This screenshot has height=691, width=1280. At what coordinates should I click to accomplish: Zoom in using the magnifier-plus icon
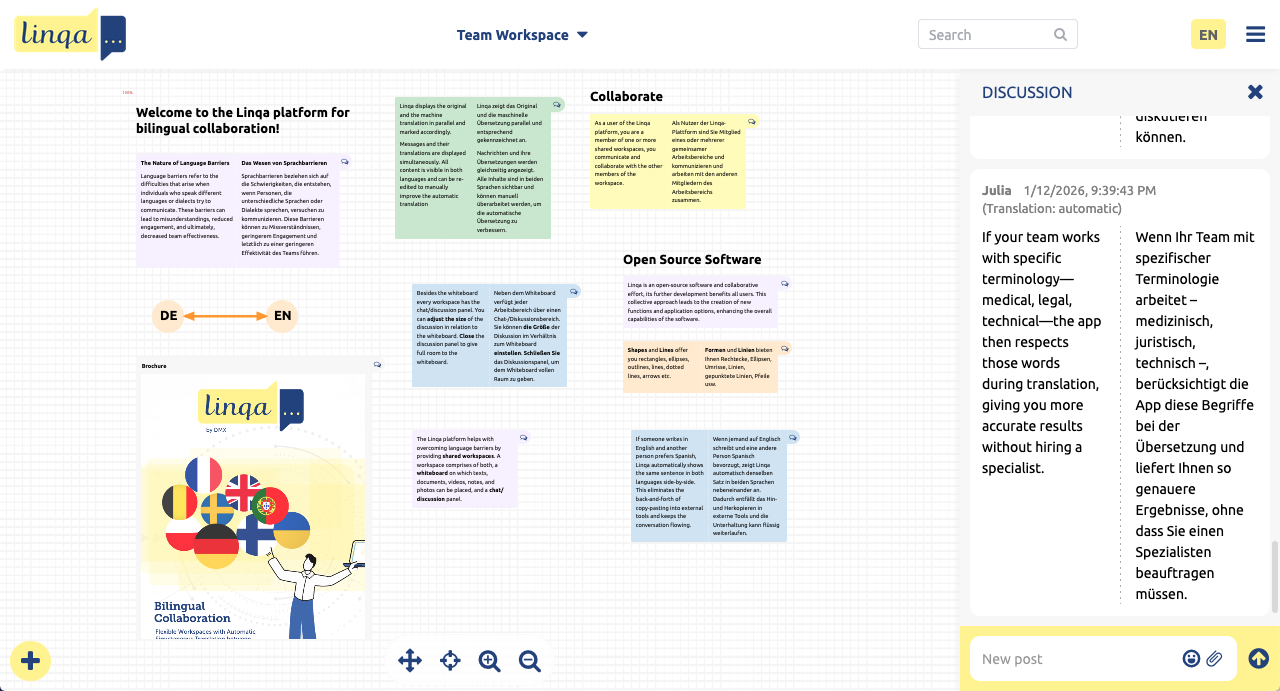coord(490,660)
